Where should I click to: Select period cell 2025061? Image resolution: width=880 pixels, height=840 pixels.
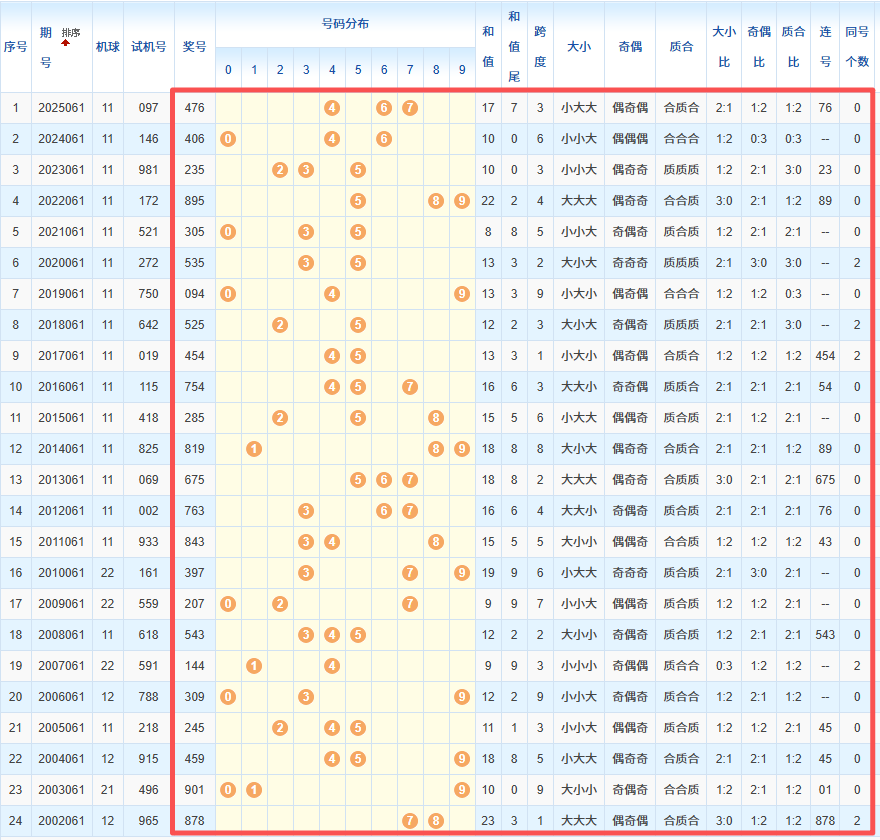point(62,108)
